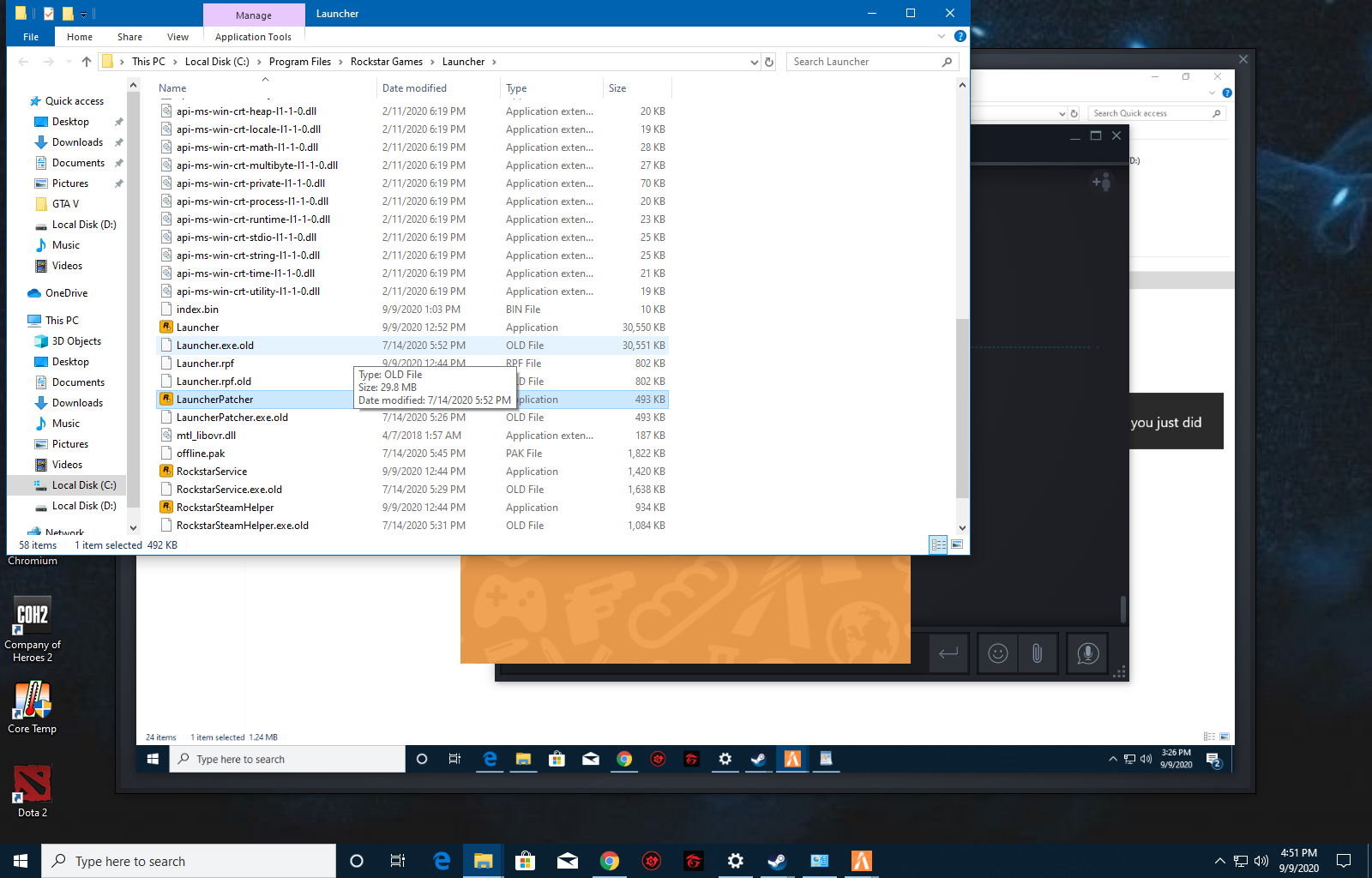The width and height of the screenshot is (1372, 878).
Task: Select the RockstarService application file
Action: [212, 472]
